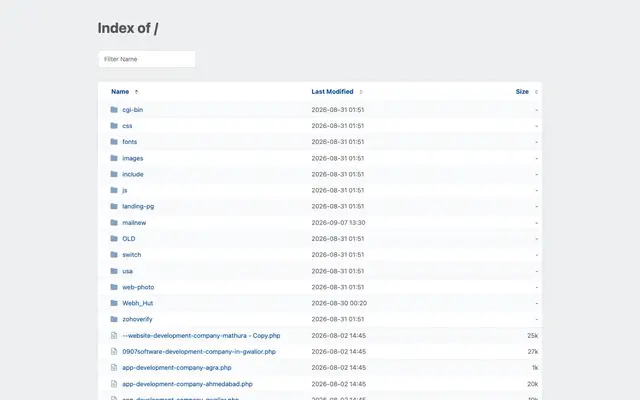
Task: Open the web-photo directory link
Action: pos(138,287)
